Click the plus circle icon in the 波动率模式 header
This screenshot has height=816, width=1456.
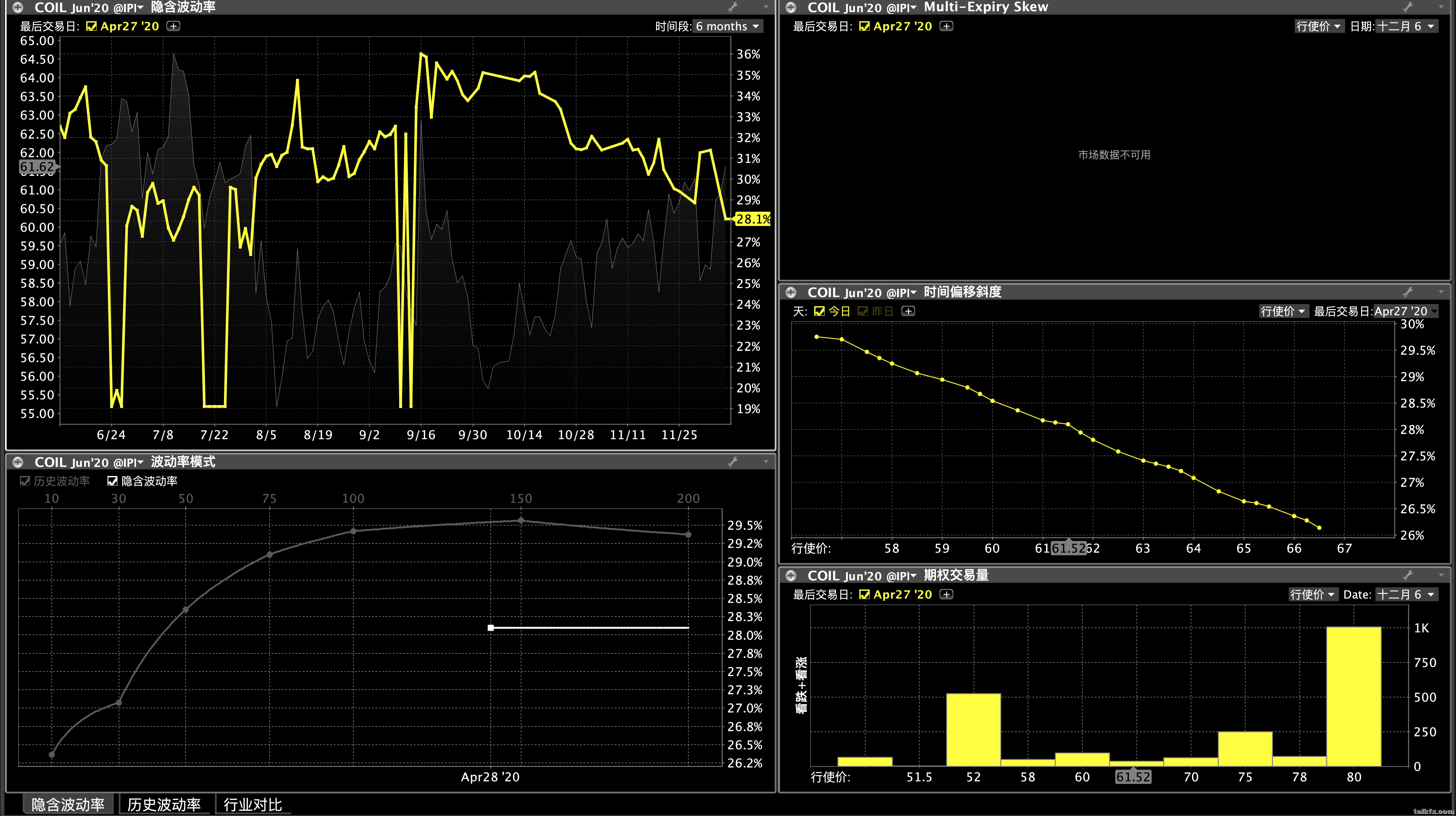[x=18, y=462]
